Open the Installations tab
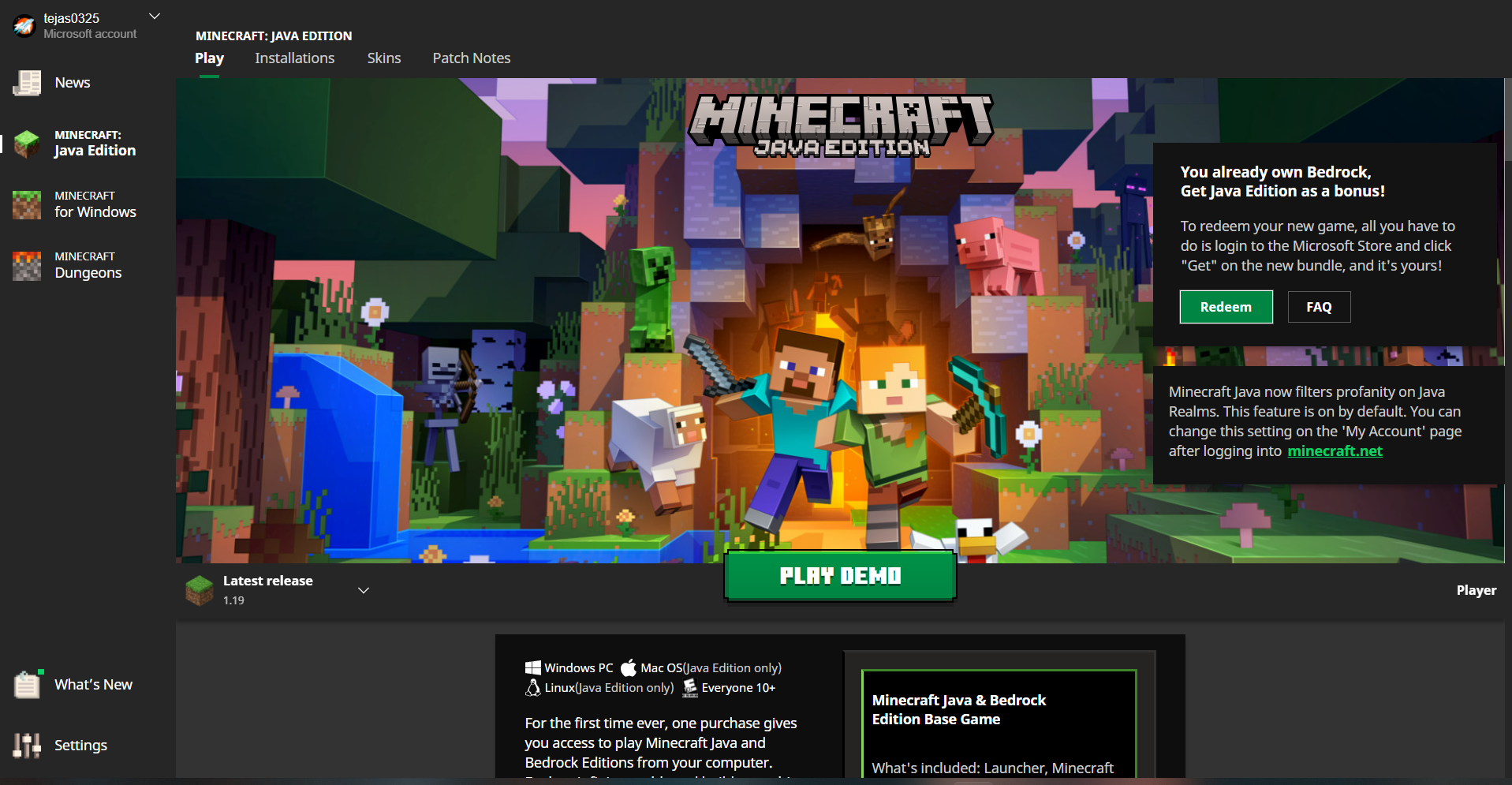Image resolution: width=1512 pixels, height=785 pixels. 294,58
